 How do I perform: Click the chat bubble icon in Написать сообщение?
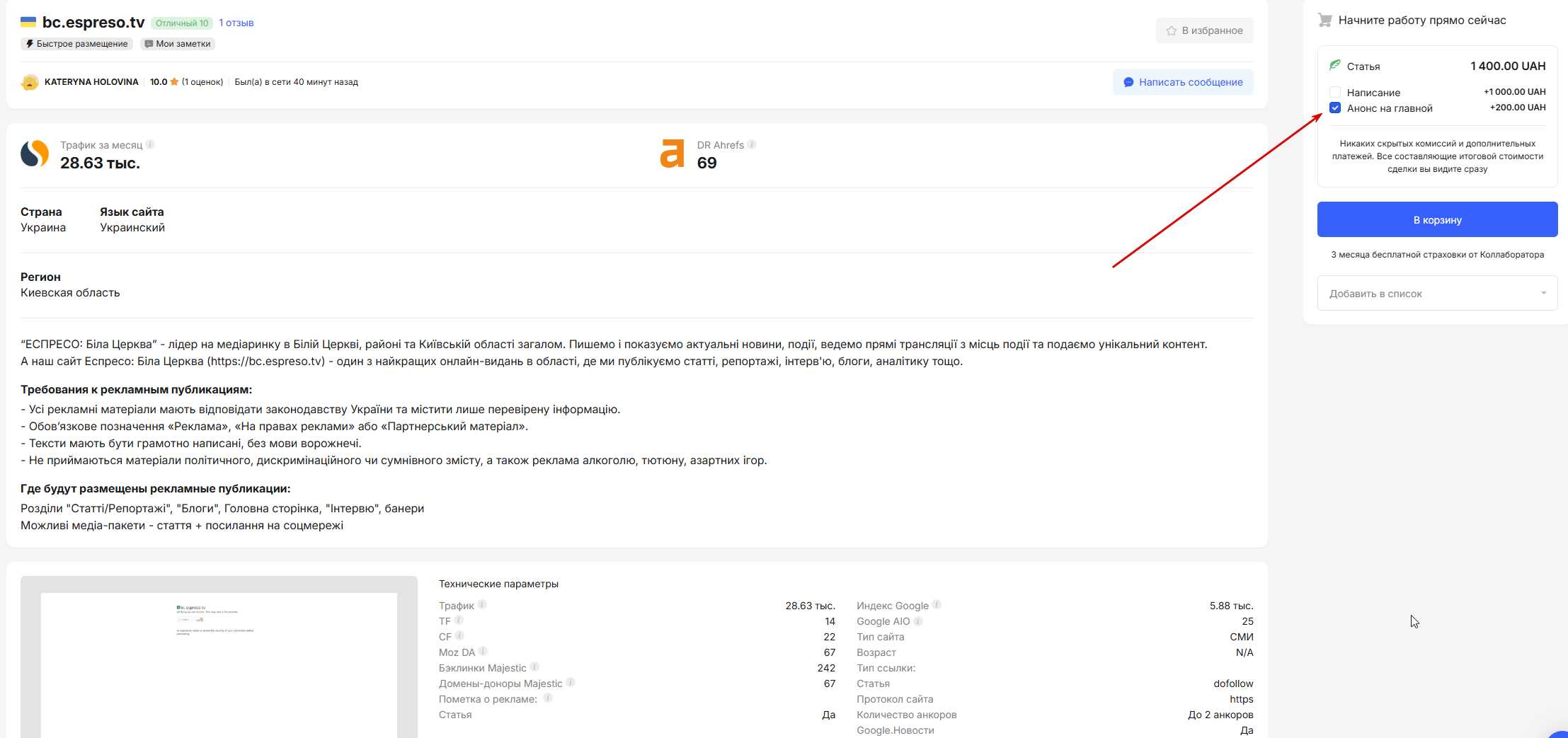[1128, 82]
